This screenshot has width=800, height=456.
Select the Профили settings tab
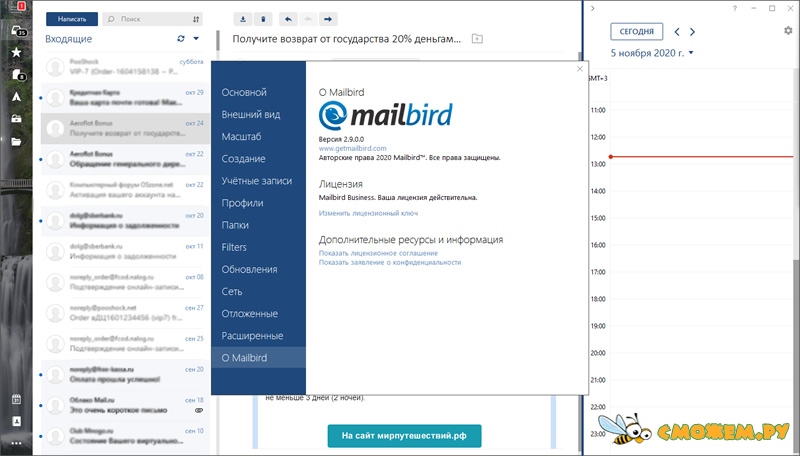point(258,203)
